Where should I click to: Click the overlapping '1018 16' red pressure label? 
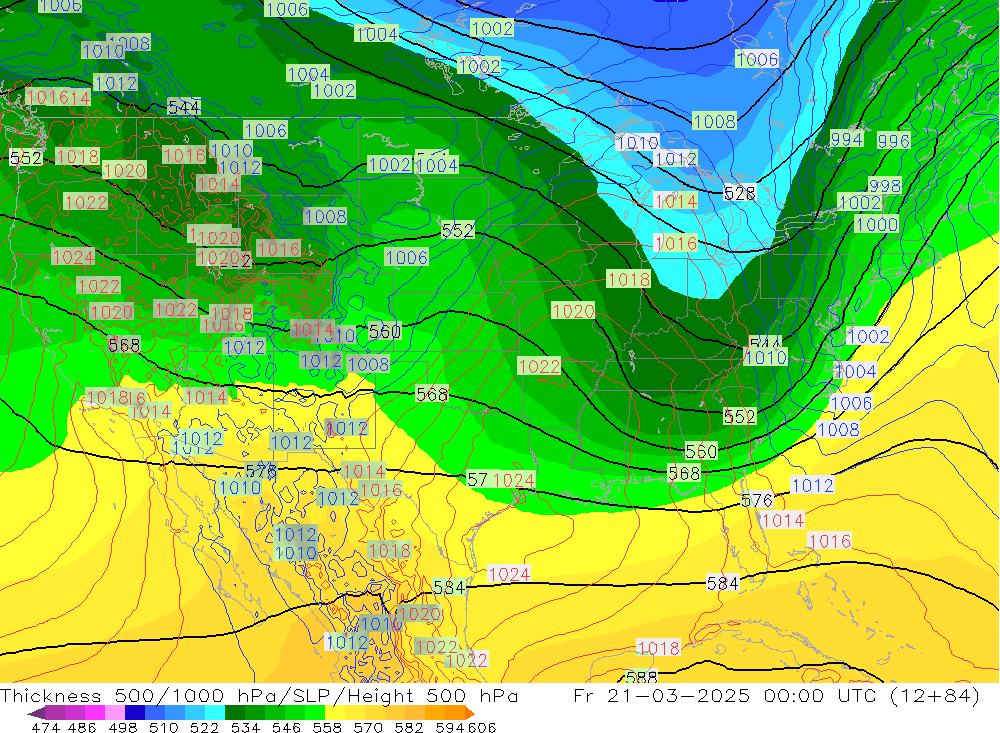pyautogui.click(x=116, y=397)
